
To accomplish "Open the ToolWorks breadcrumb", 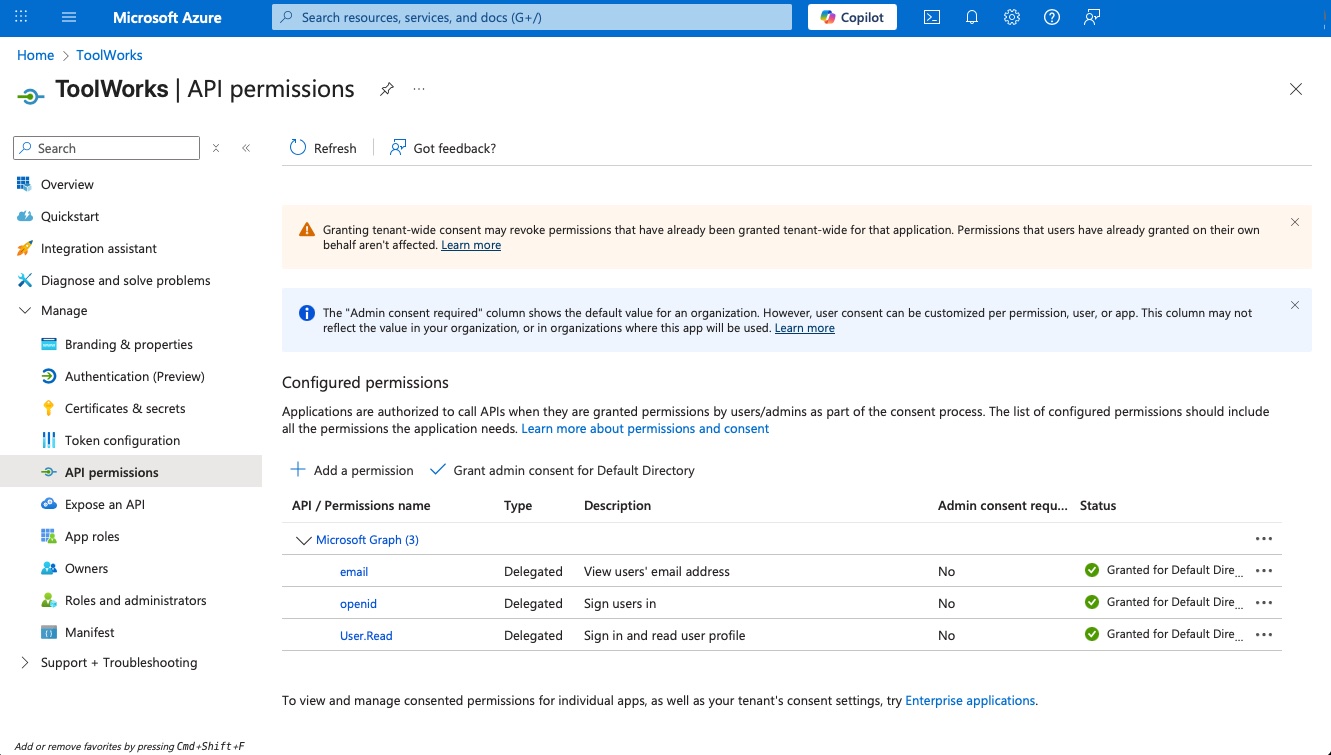I will coord(109,55).
